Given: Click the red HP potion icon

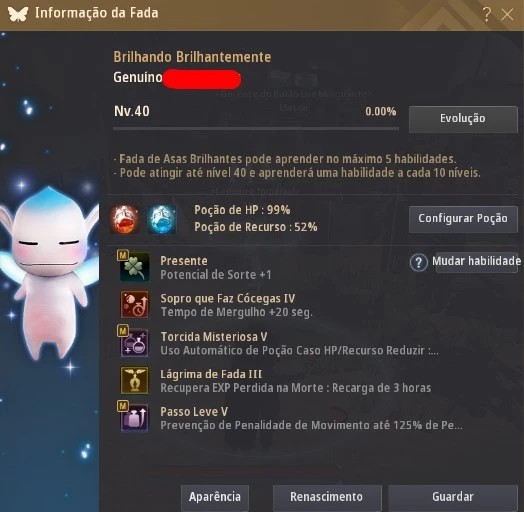Looking at the screenshot, I should point(125,219).
